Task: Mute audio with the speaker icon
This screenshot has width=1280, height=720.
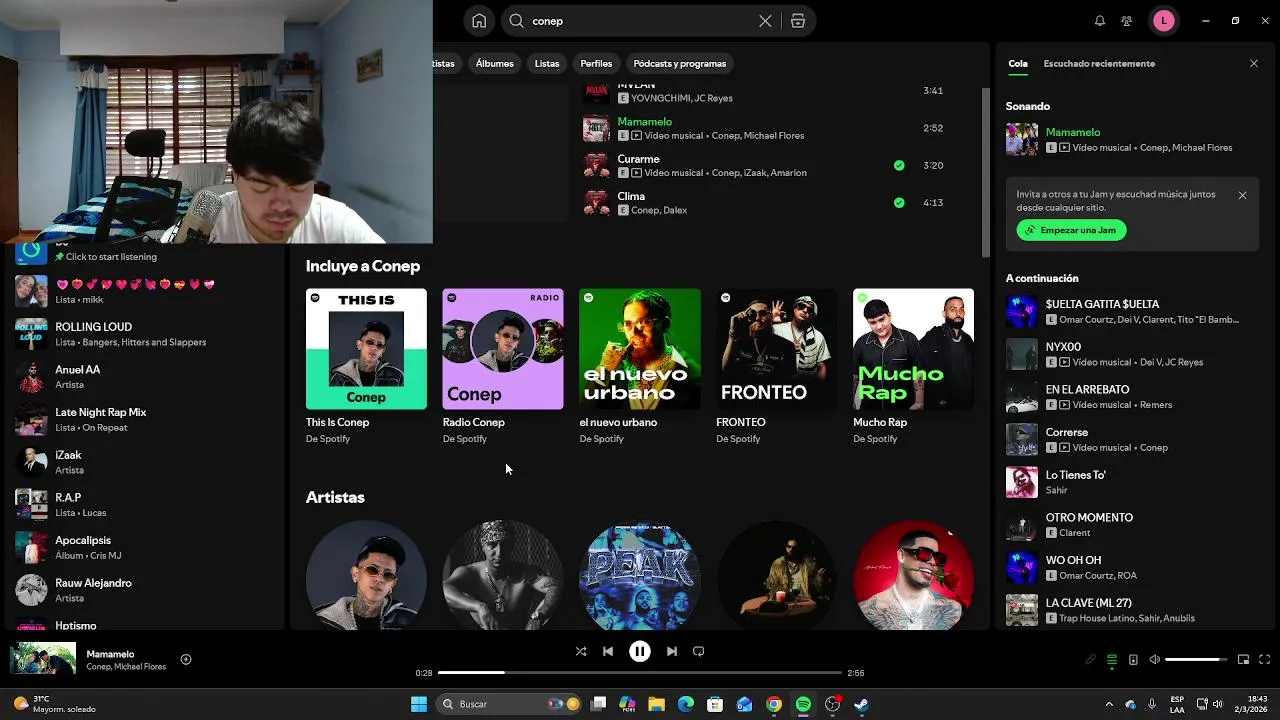Action: [1155, 660]
